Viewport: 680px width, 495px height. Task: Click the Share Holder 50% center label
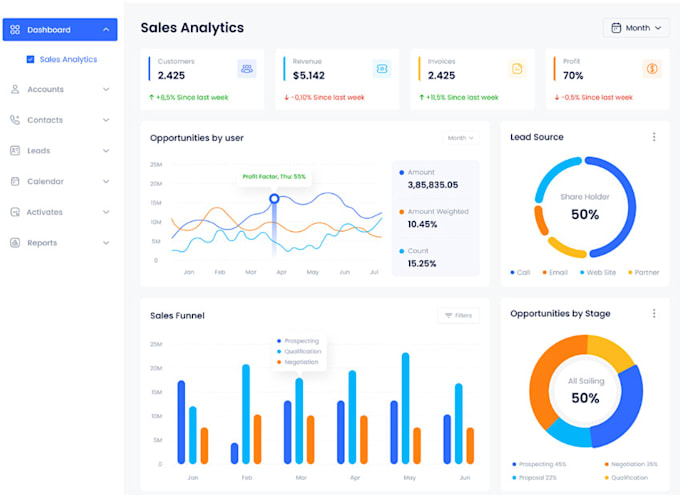[x=585, y=207]
